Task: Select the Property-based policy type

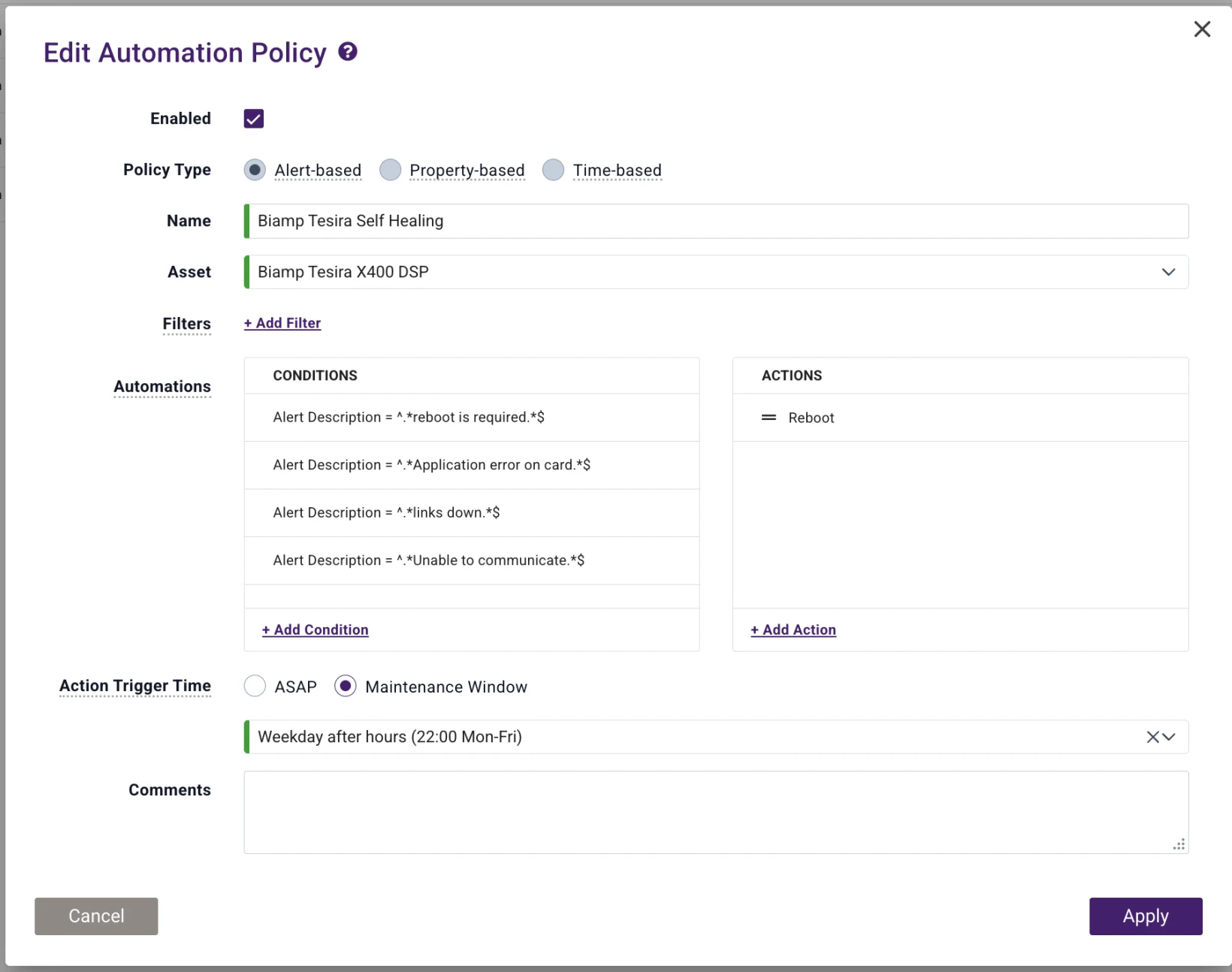Action: tap(390, 170)
